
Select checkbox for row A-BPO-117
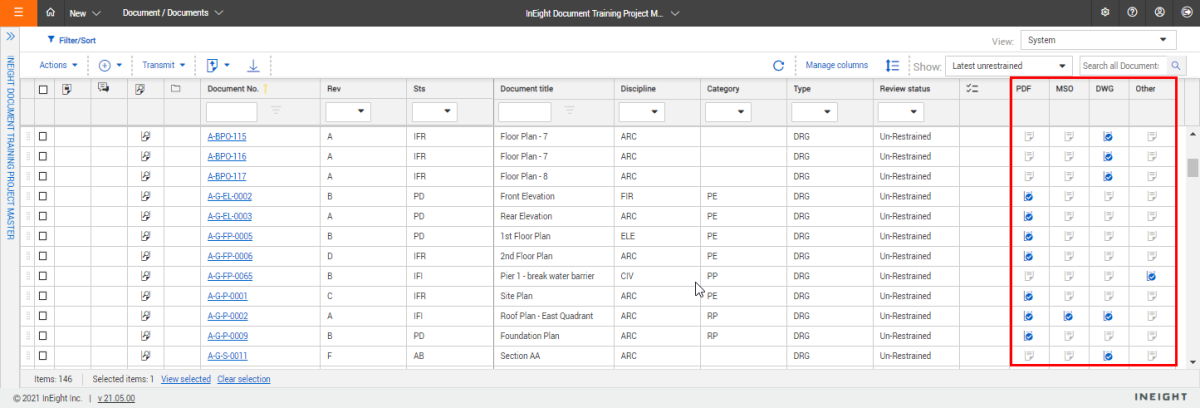43,176
